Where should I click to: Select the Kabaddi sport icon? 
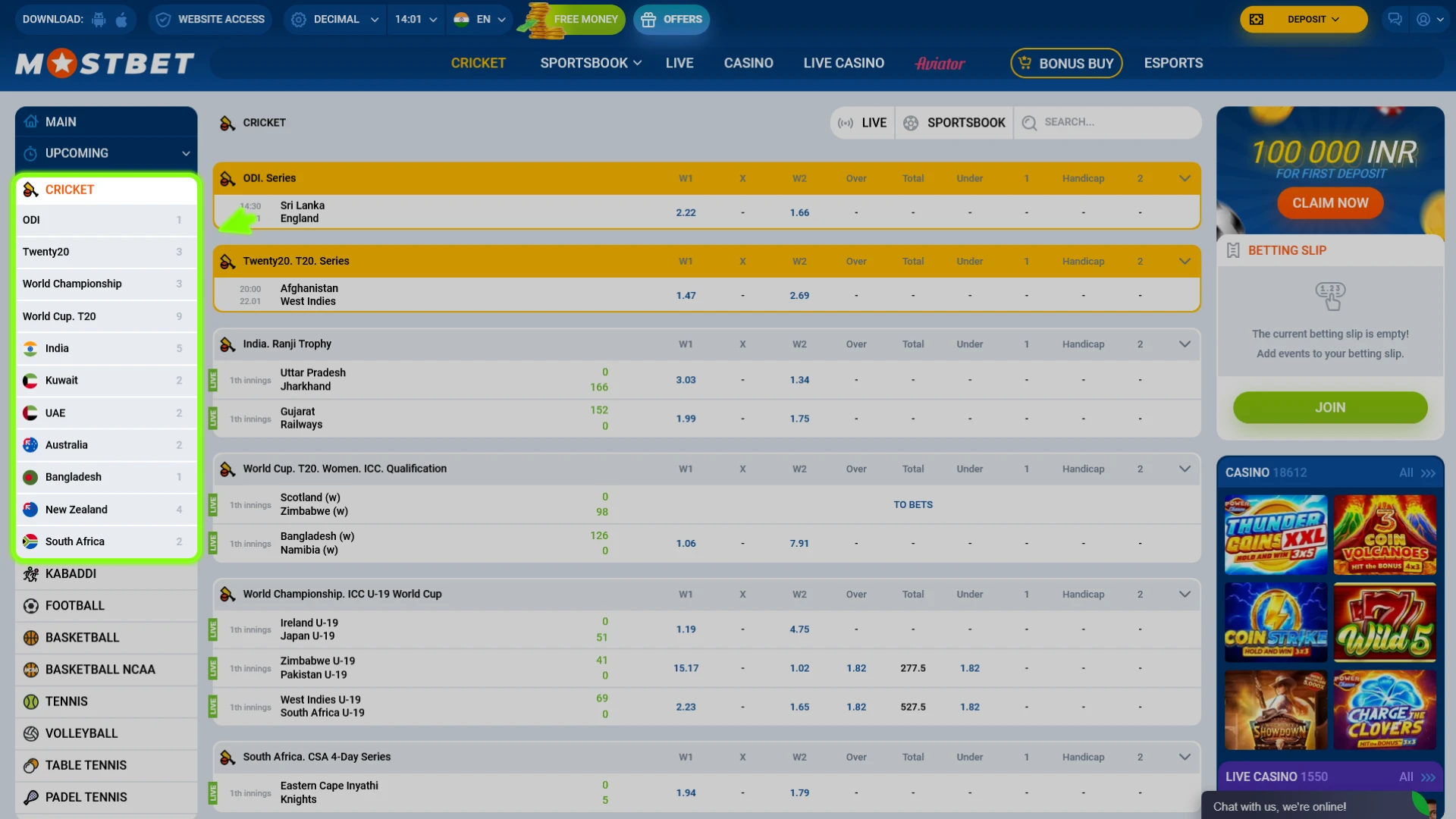tap(30, 574)
